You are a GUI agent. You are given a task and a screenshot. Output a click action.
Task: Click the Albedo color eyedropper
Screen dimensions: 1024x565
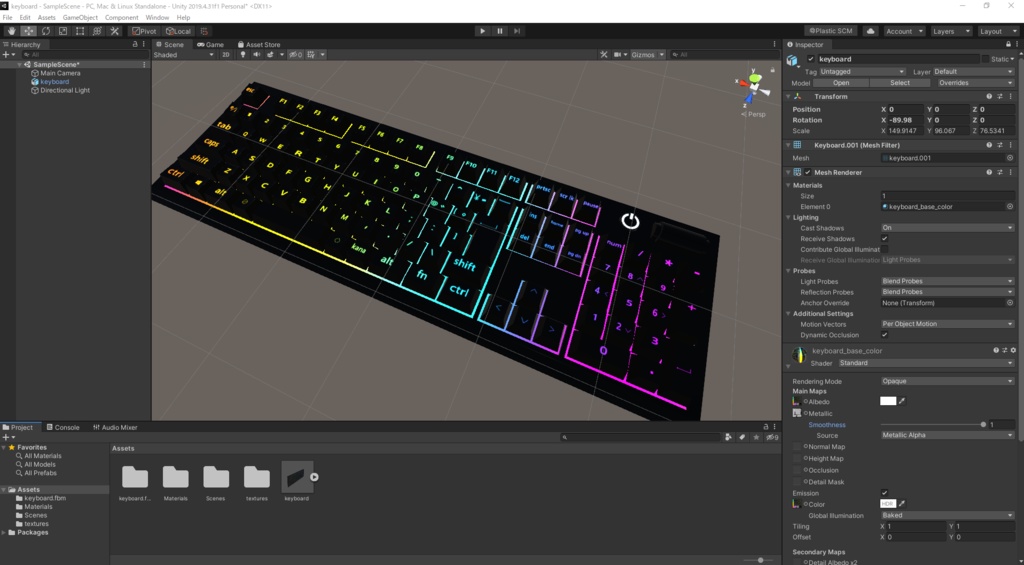[902, 401]
